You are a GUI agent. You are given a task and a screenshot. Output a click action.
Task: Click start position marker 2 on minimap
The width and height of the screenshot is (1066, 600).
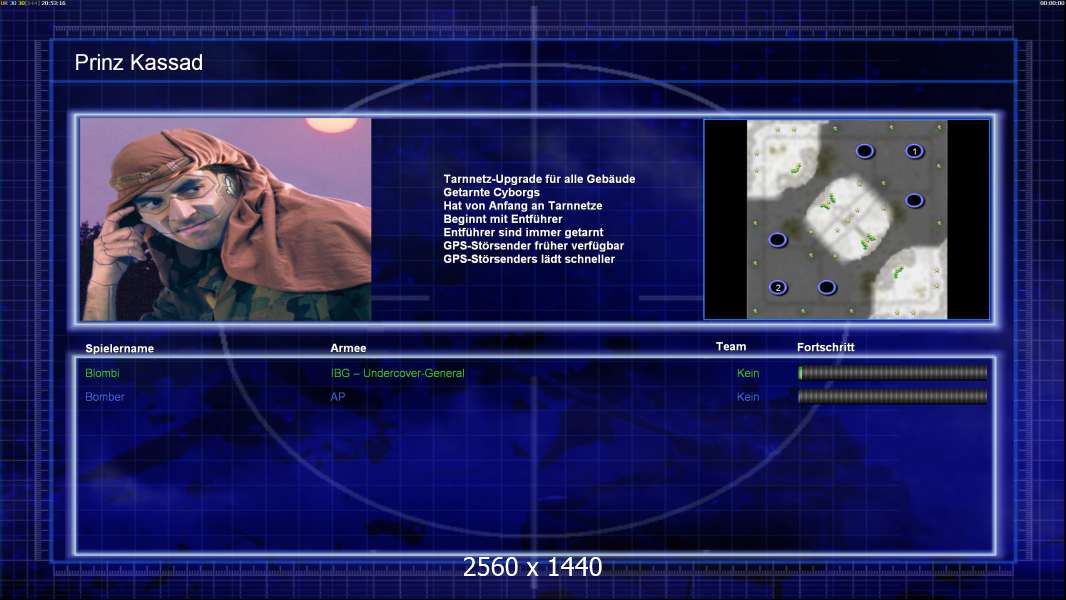click(778, 288)
